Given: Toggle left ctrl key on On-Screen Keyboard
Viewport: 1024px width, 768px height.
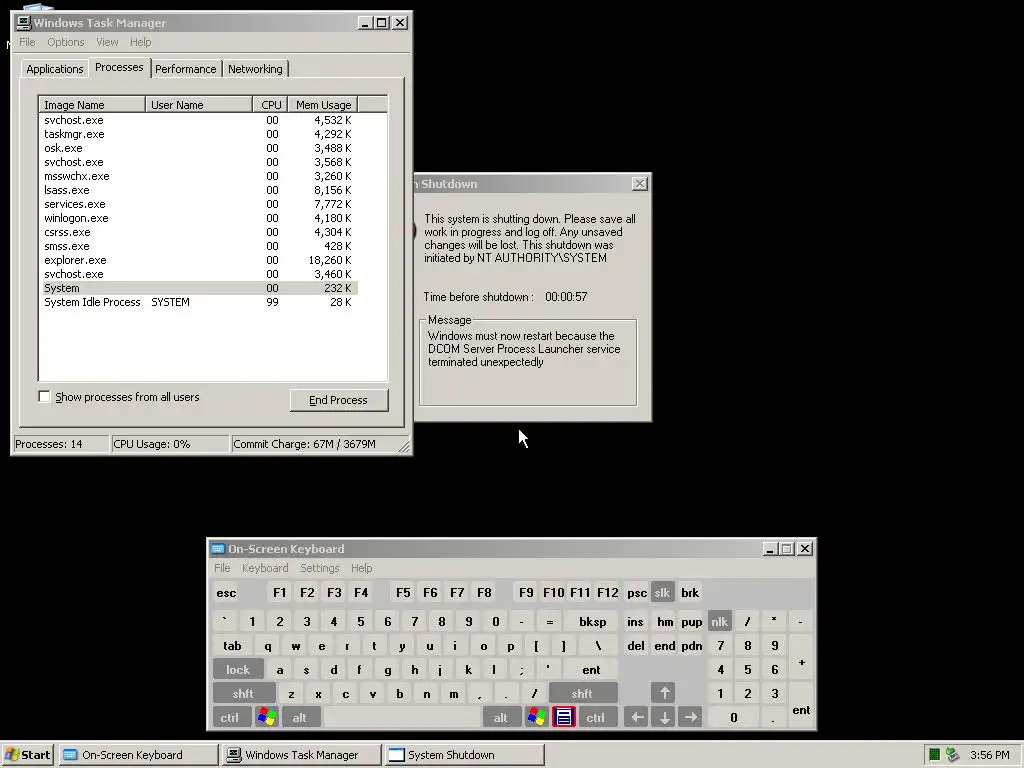Looking at the screenshot, I should point(230,717).
